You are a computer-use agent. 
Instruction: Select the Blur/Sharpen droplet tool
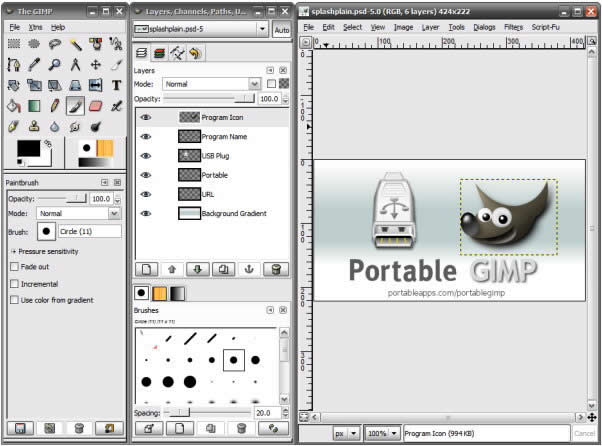tap(55, 126)
